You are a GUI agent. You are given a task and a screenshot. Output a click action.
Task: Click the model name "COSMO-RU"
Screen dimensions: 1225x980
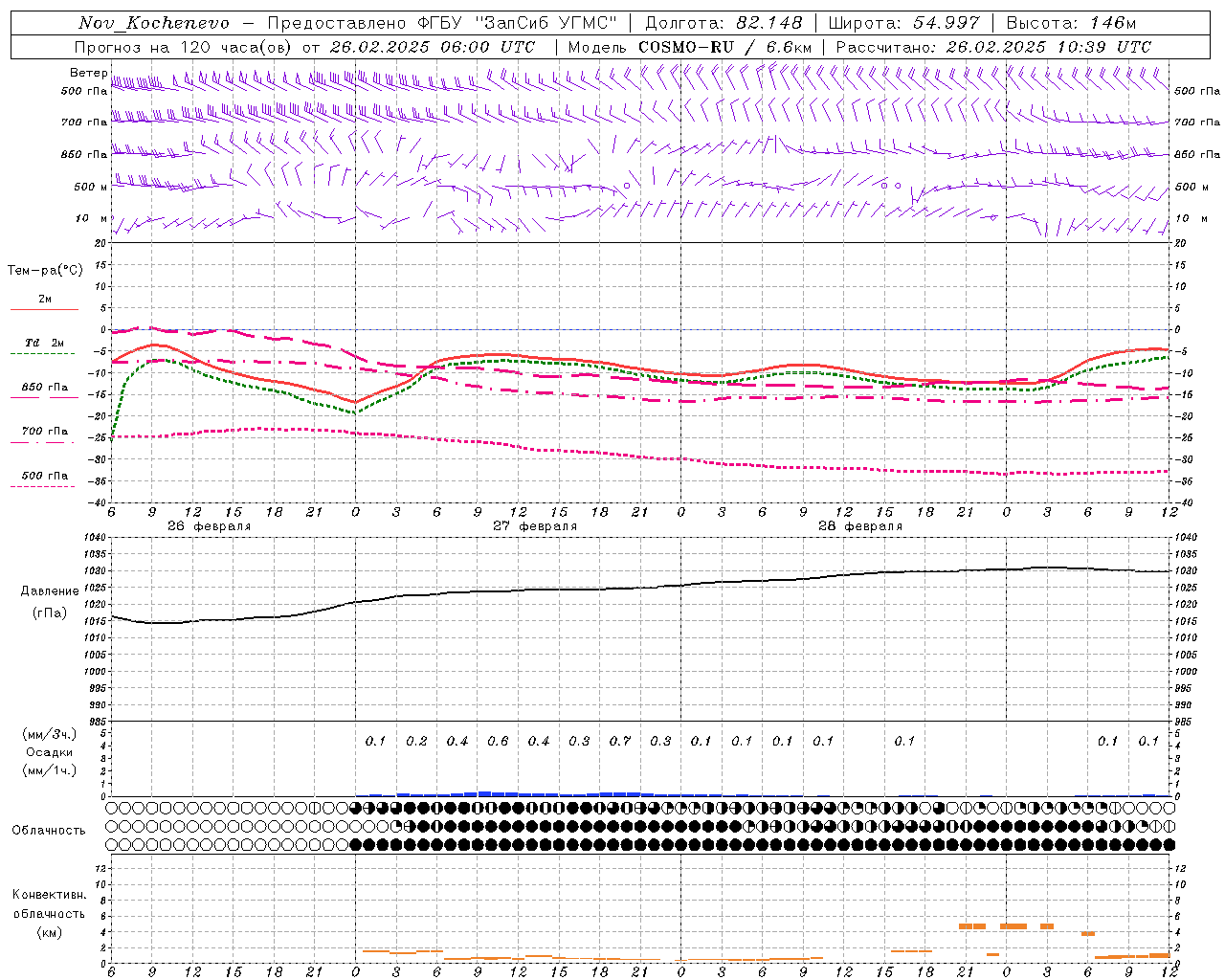click(x=686, y=47)
